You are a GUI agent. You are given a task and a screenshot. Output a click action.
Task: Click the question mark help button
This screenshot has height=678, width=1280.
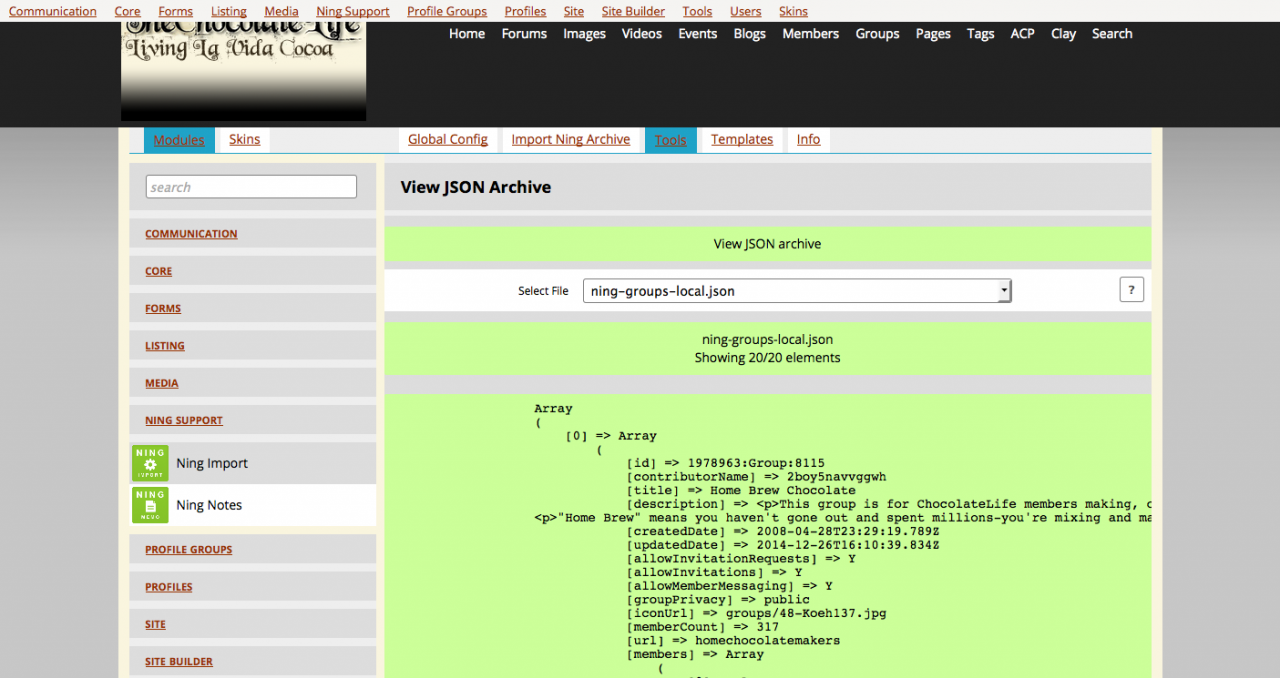coord(1131,290)
